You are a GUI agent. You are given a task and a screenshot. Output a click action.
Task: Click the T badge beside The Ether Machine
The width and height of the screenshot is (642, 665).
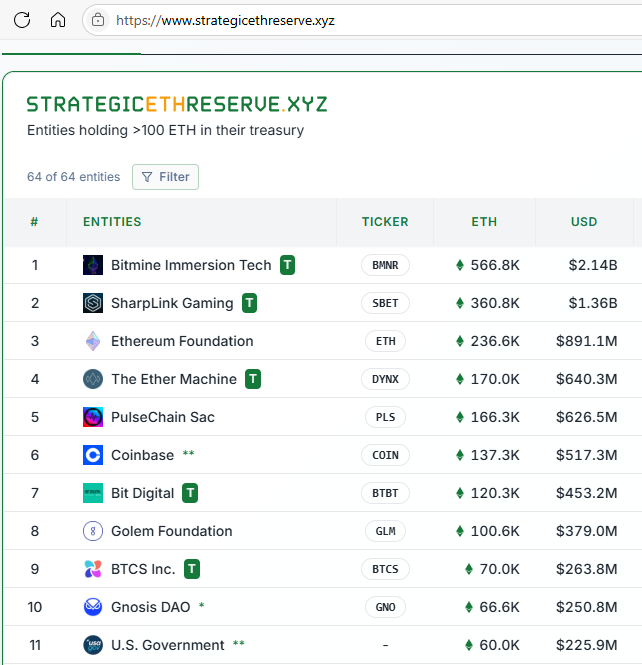[253, 379]
